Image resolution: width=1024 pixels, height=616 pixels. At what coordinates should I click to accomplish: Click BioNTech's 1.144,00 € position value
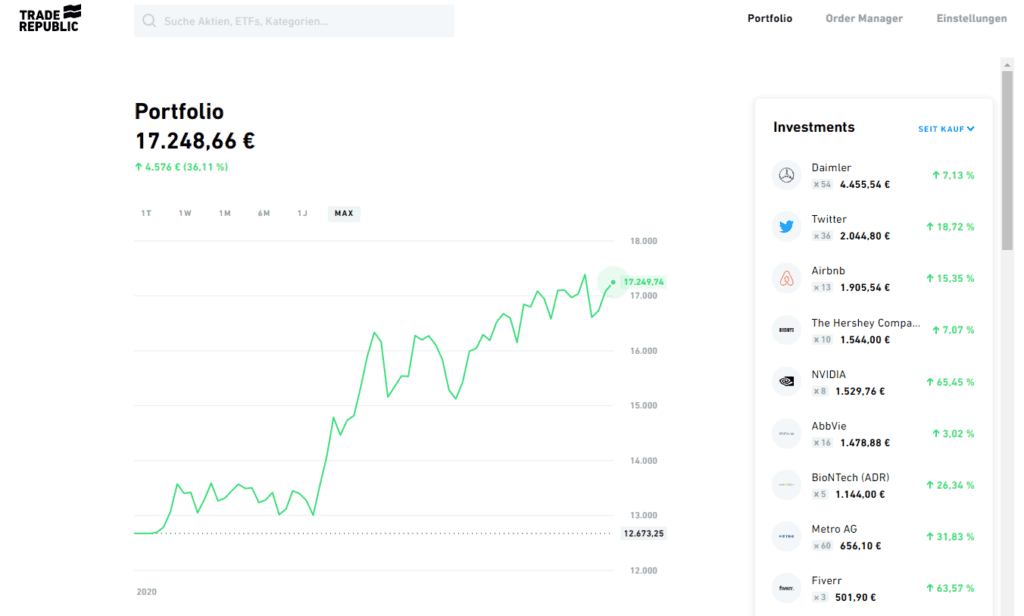860,494
